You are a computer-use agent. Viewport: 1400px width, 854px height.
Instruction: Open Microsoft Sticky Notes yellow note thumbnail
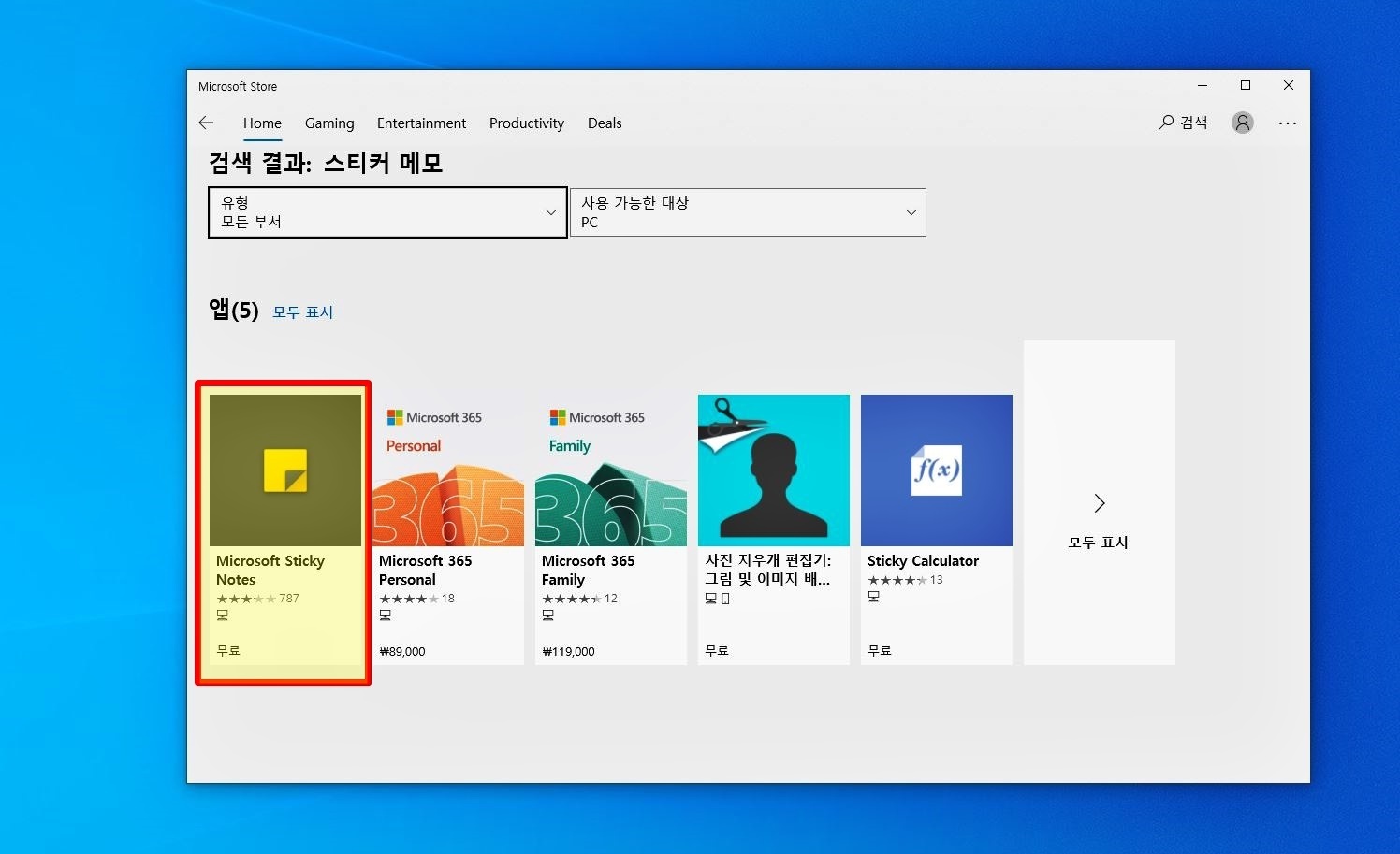(x=285, y=470)
